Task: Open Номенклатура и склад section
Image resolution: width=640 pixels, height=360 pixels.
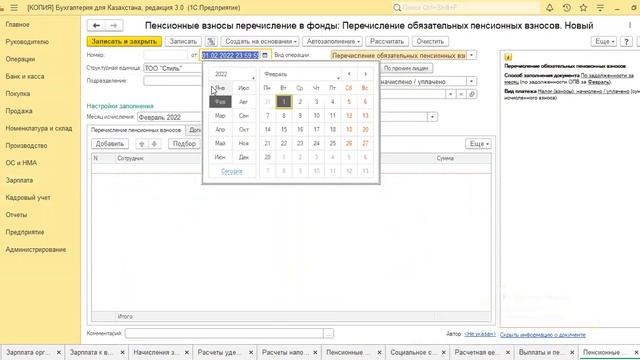Action: click(39, 128)
